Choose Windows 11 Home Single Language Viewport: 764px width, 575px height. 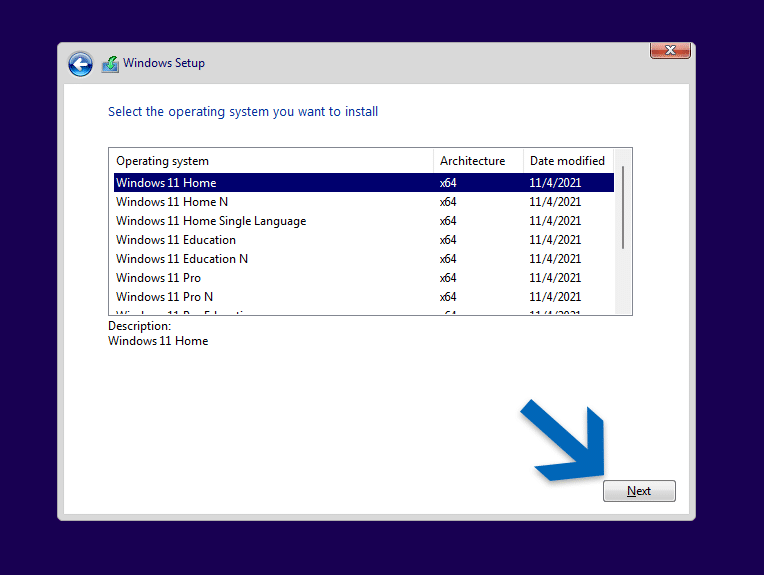[x=363, y=221]
